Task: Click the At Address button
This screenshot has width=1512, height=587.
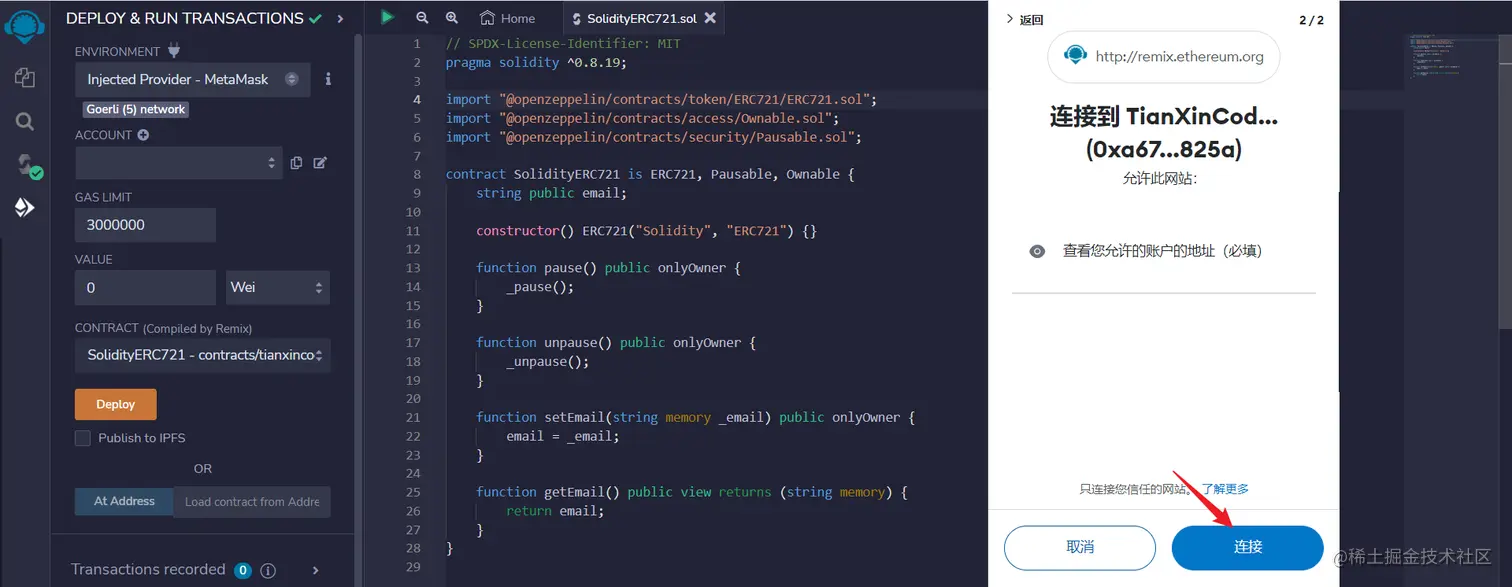Action: 124,501
